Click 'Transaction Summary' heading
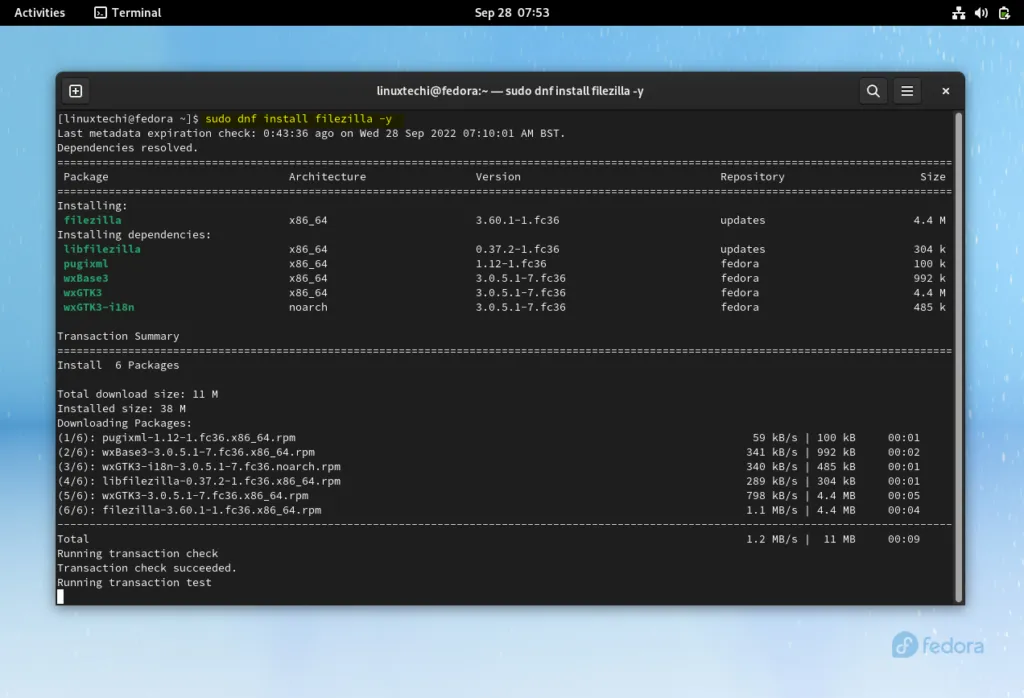 coord(118,336)
